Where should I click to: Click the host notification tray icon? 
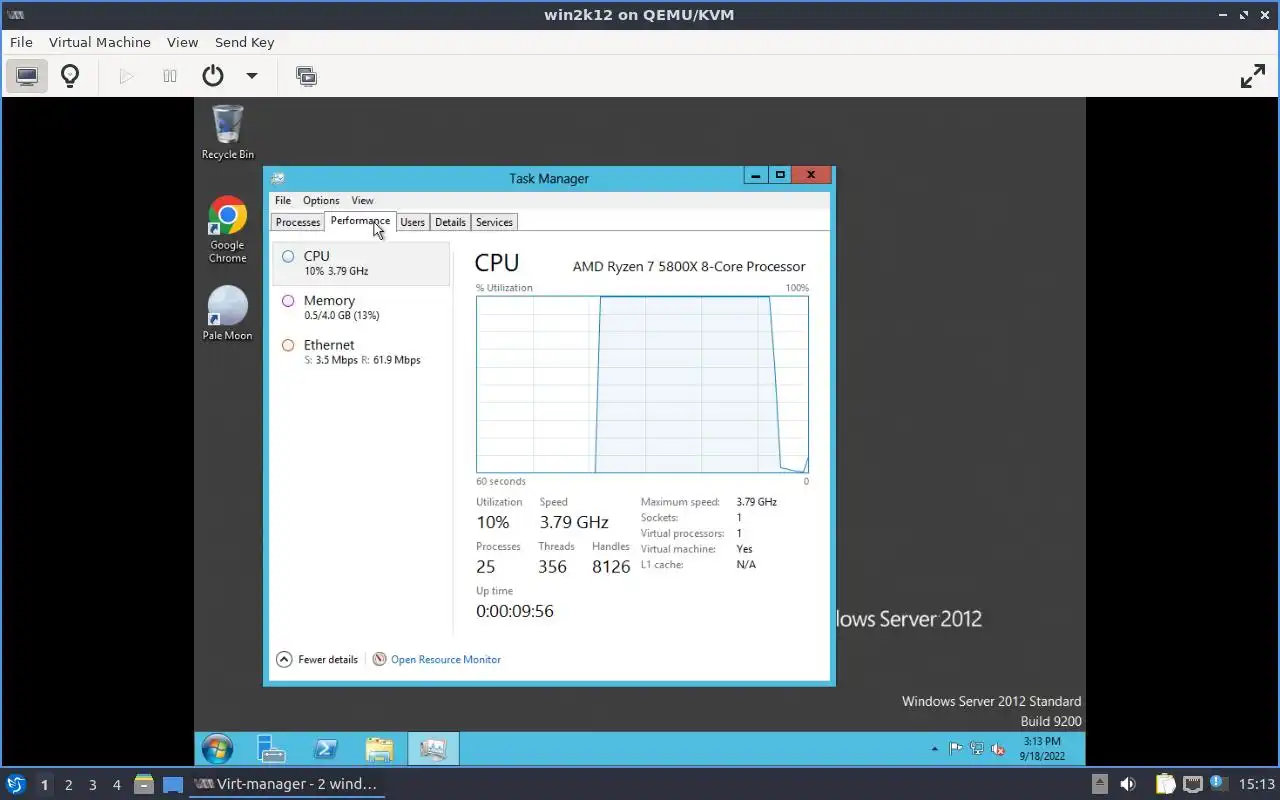(1218, 783)
